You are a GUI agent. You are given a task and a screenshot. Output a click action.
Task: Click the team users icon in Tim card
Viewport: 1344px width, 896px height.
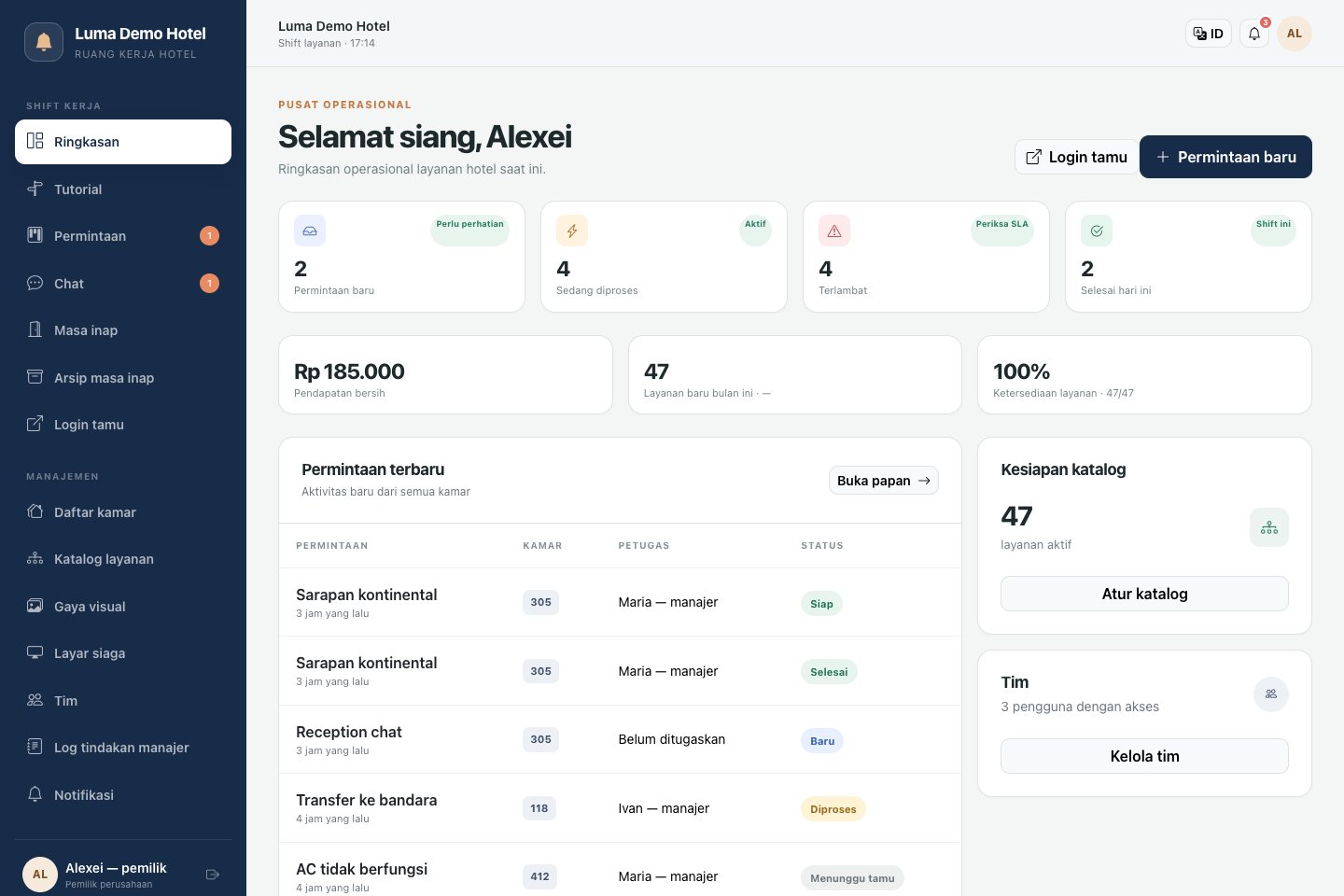pos(1270,693)
